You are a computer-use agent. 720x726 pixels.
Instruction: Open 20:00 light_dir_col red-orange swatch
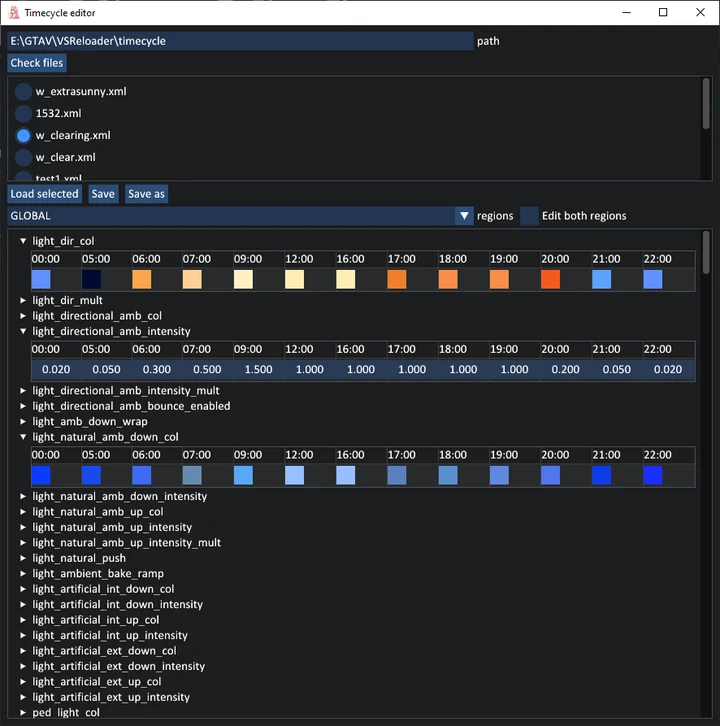pyautogui.click(x=550, y=280)
